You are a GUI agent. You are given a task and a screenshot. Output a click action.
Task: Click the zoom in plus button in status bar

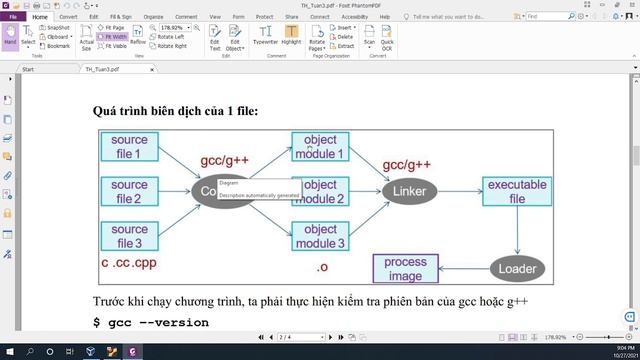629,337
